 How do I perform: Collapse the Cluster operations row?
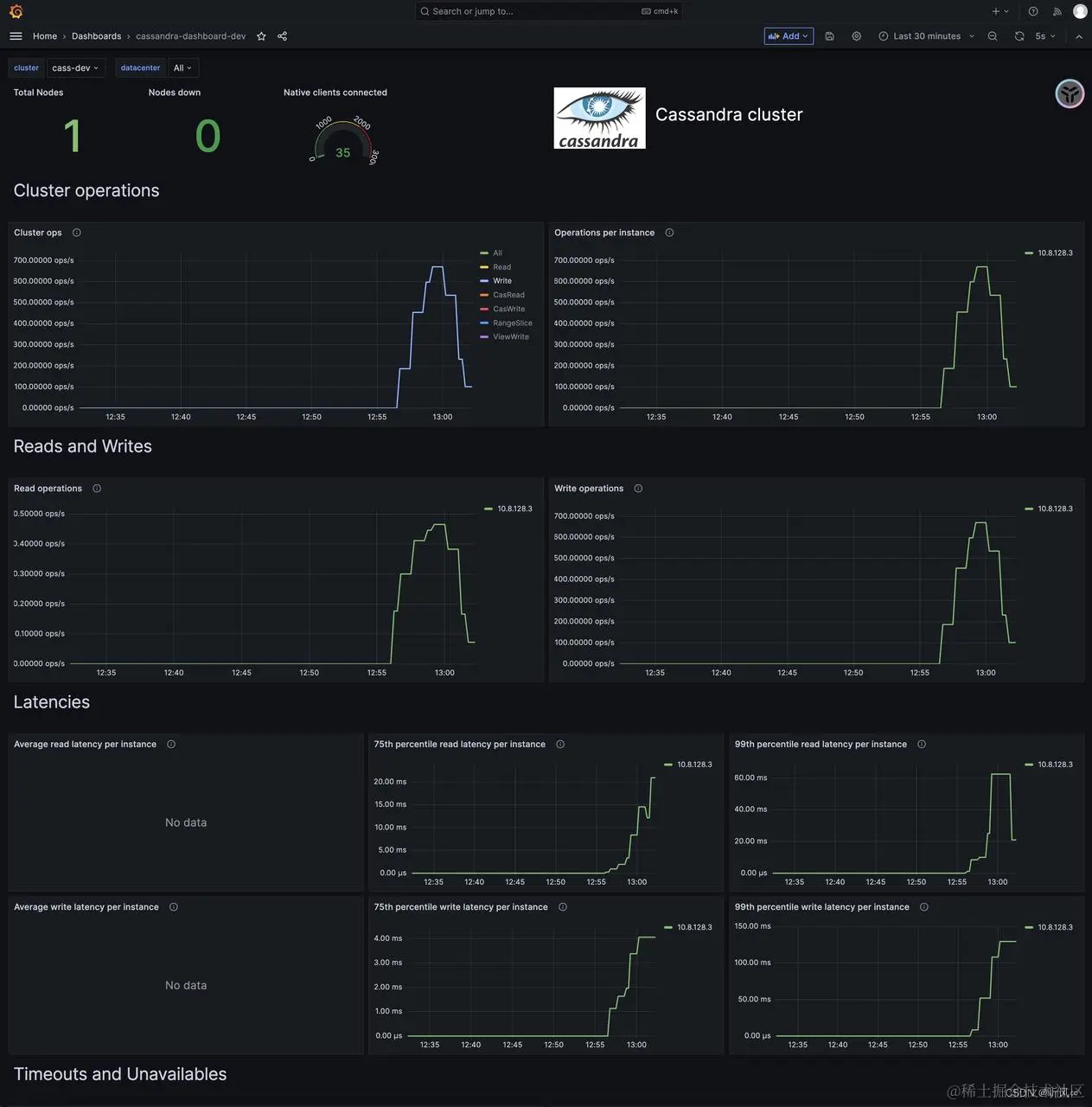tap(86, 191)
